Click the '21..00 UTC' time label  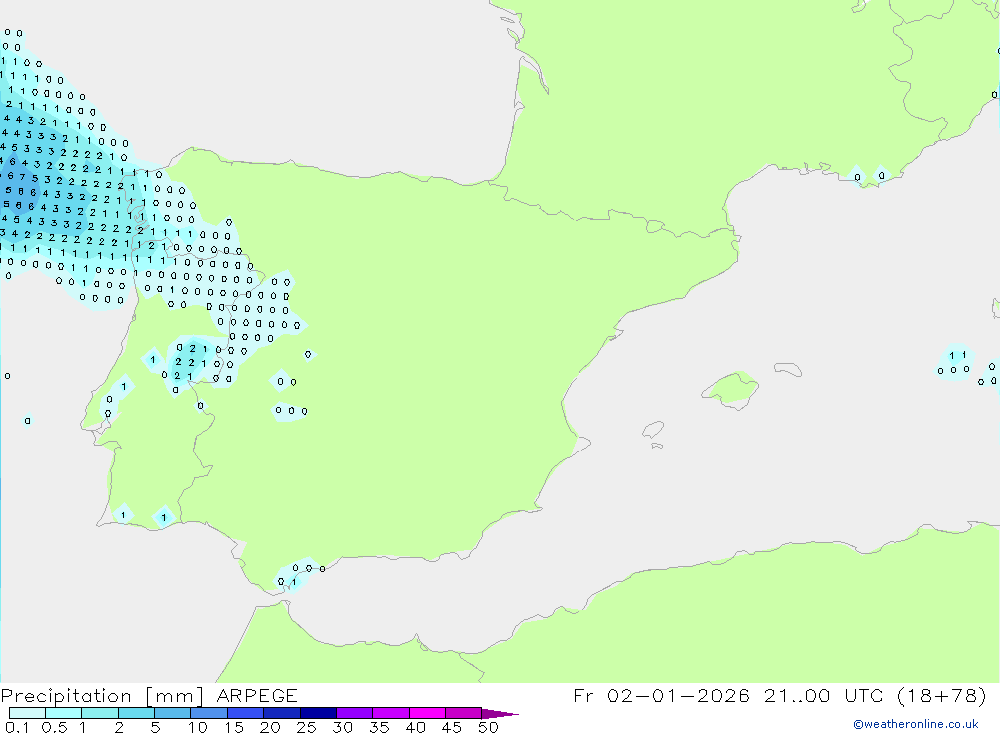pyautogui.click(x=823, y=695)
